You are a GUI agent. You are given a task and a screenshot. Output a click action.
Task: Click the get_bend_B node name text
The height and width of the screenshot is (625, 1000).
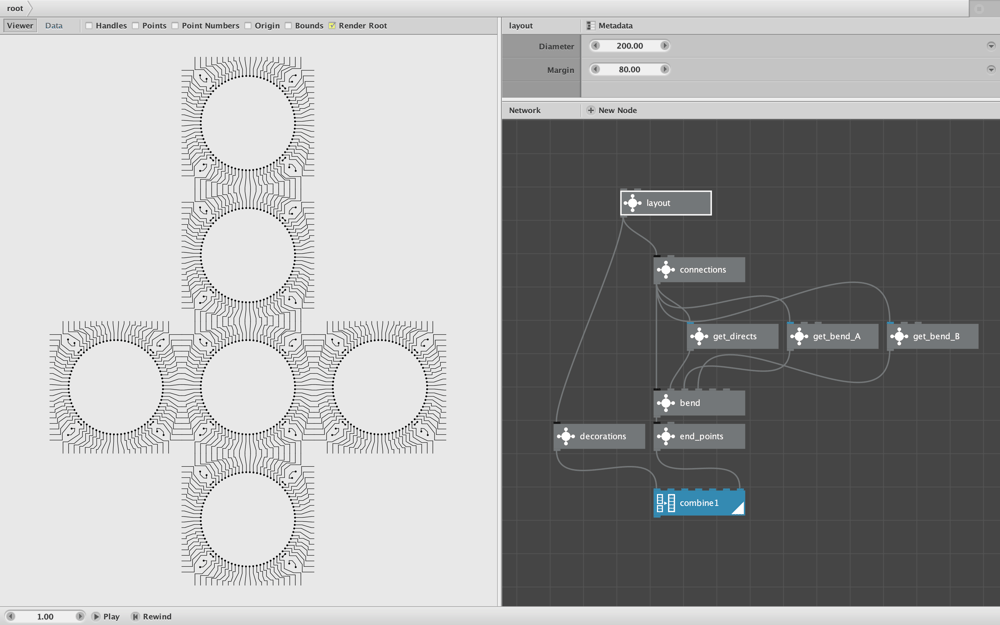click(x=936, y=336)
